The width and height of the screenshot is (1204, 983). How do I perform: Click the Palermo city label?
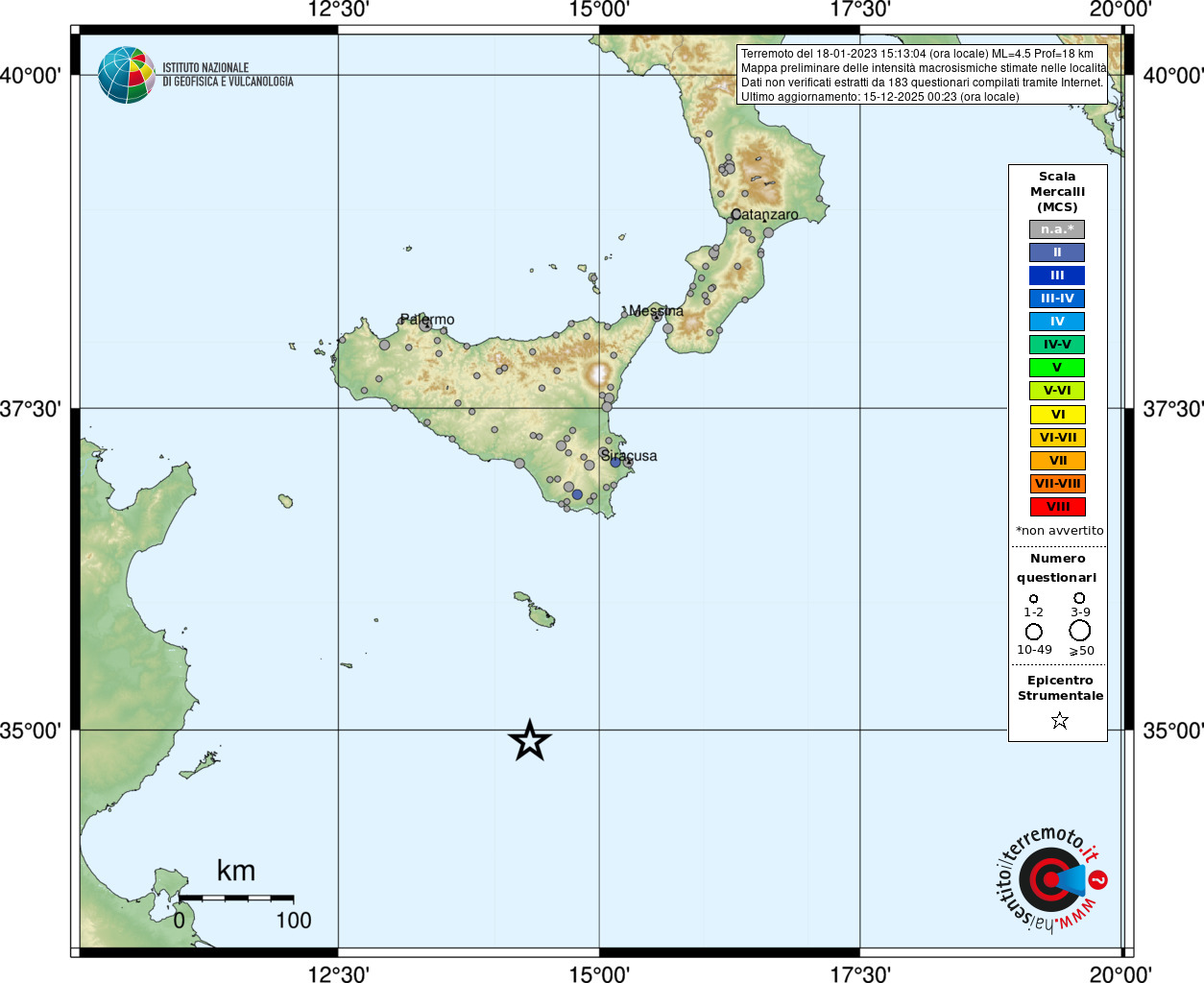427,320
